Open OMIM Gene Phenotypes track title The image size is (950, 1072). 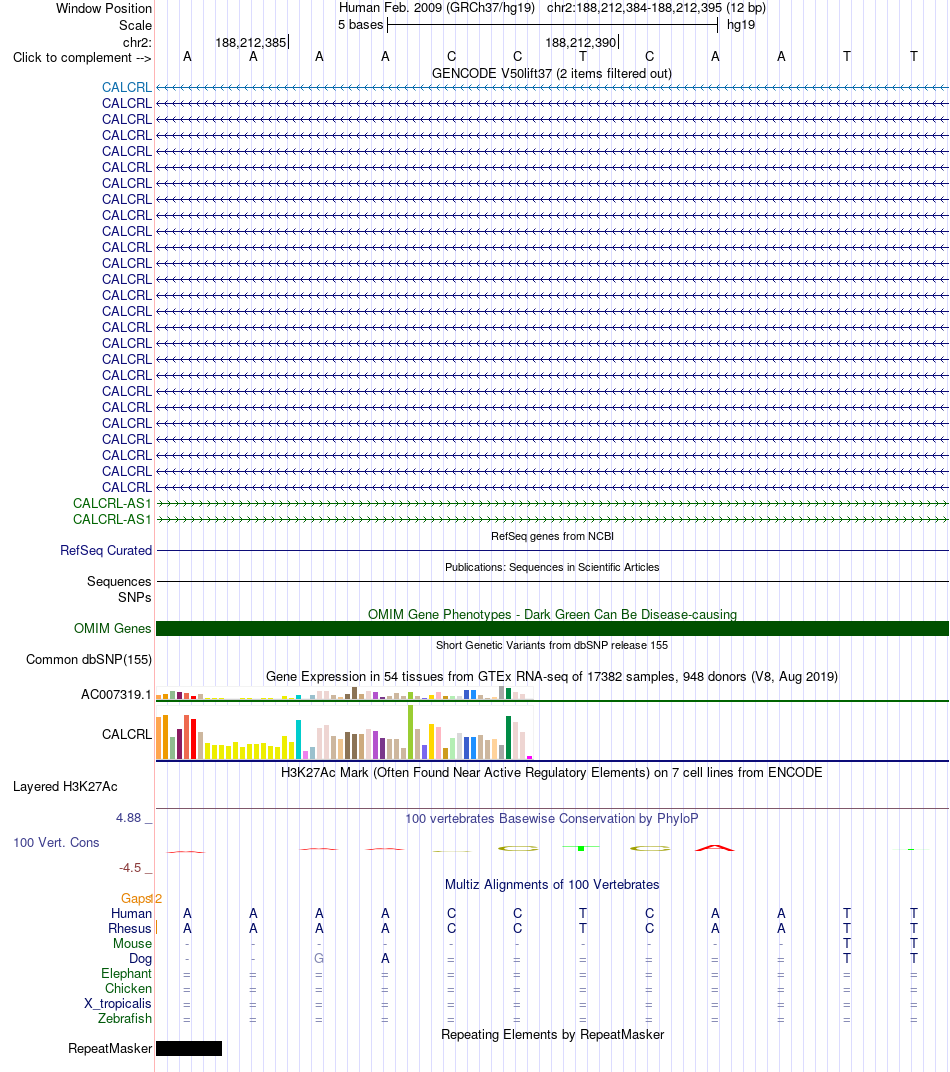pos(552,614)
